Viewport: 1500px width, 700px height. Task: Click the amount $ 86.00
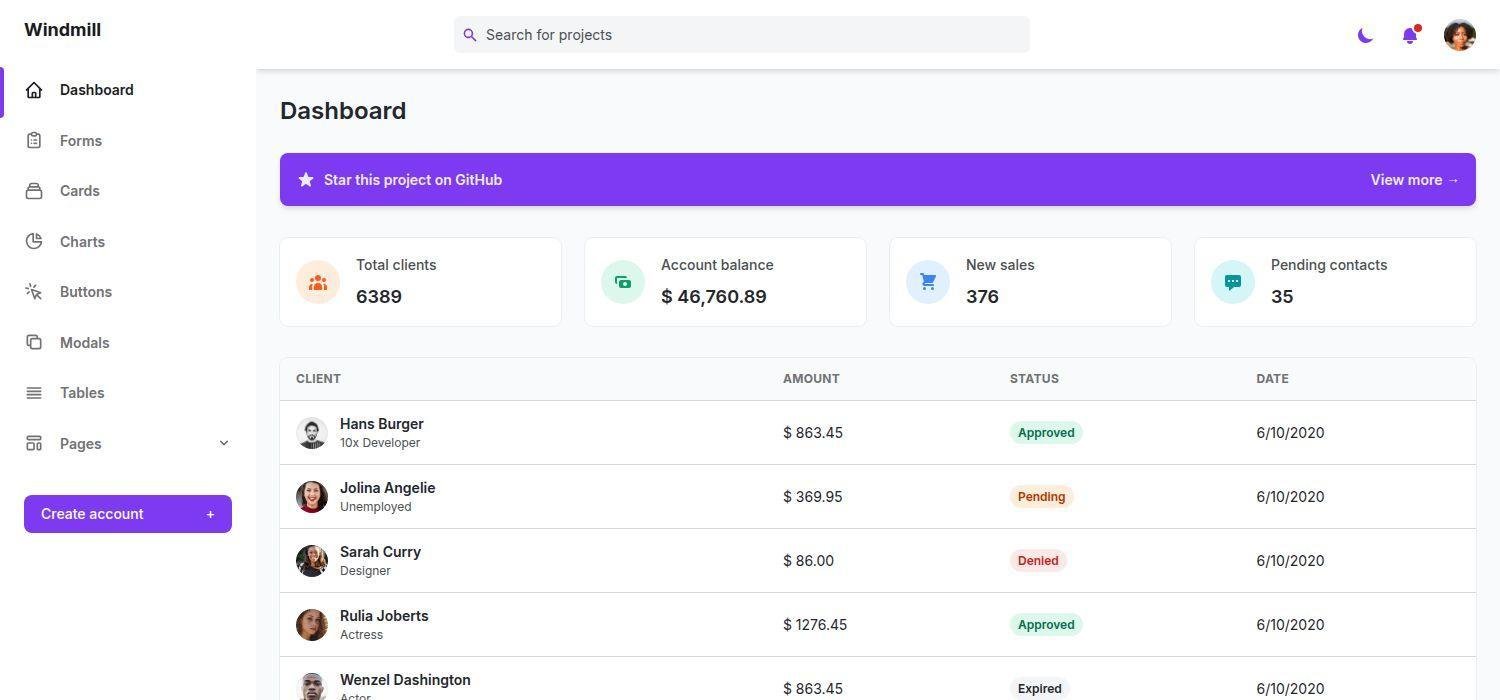click(808, 561)
